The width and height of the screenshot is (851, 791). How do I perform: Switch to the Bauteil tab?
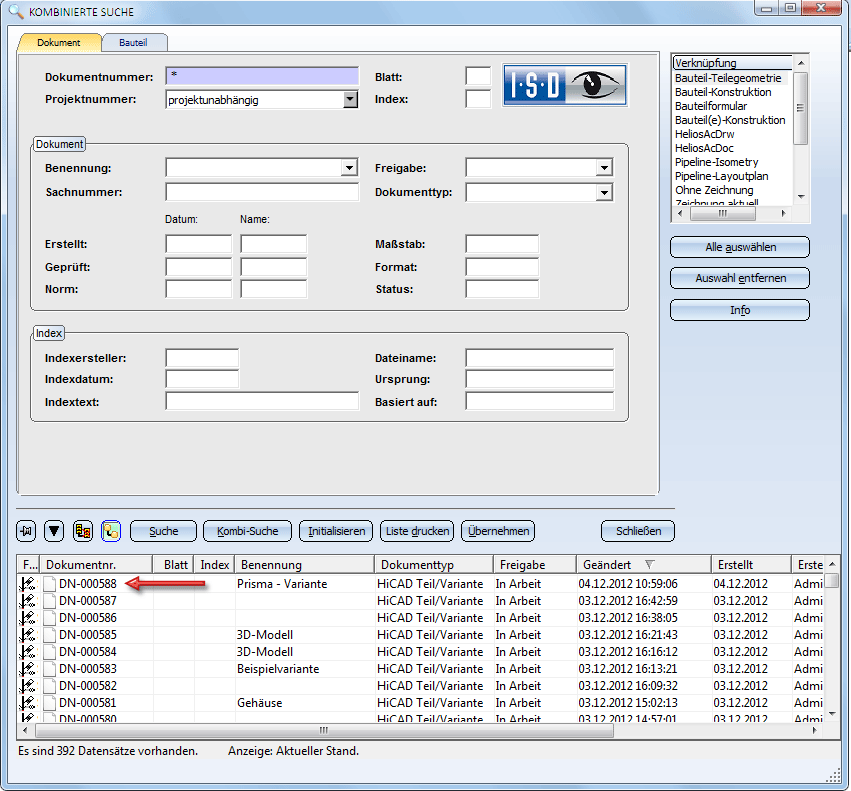click(x=133, y=43)
